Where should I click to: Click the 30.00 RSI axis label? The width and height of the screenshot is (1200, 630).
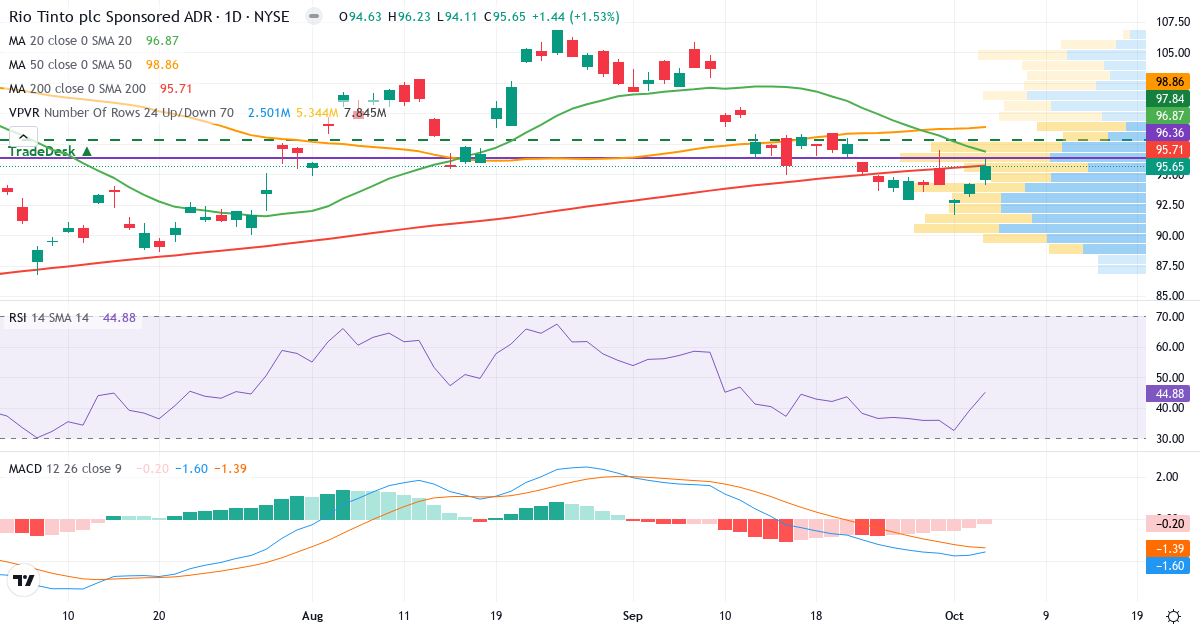pyautogui.click(x=1172, y=439)
